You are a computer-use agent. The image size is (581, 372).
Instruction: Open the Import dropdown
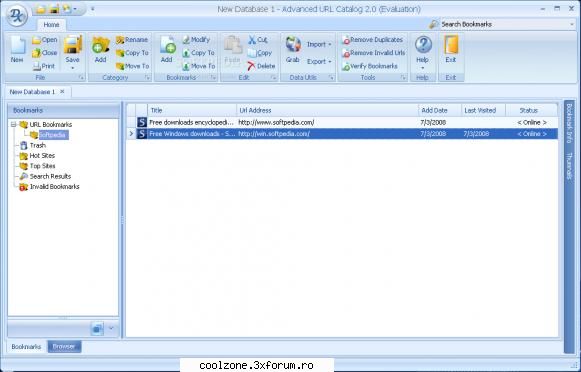(319, 44)
